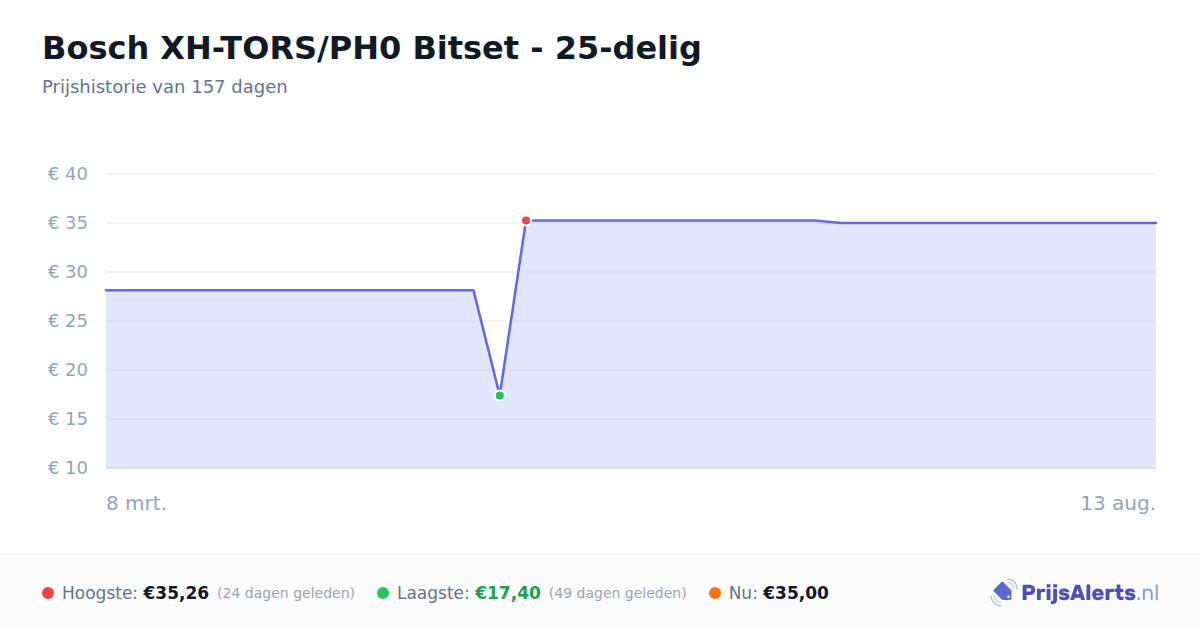Viewport: 1200px width, 630px height.
Task: Click the PrijsAlerts tag logo icon
Action: click(x=1003, y=593)
